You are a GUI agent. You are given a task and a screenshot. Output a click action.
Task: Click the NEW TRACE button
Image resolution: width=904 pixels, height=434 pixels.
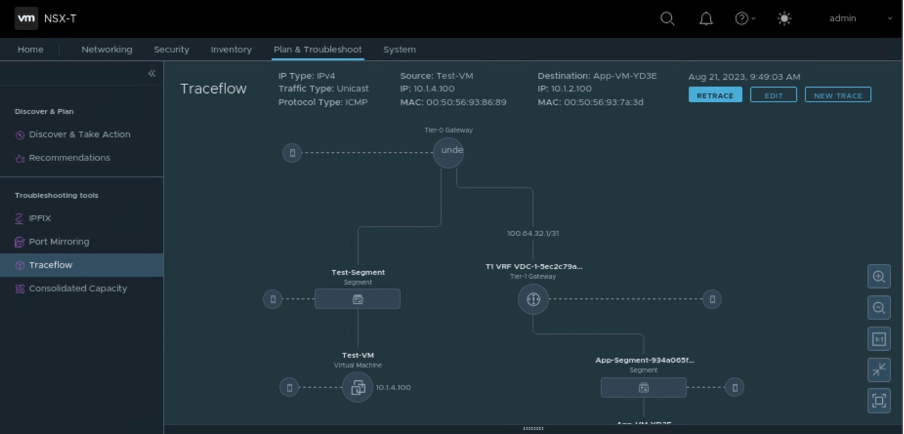point(837,95)
